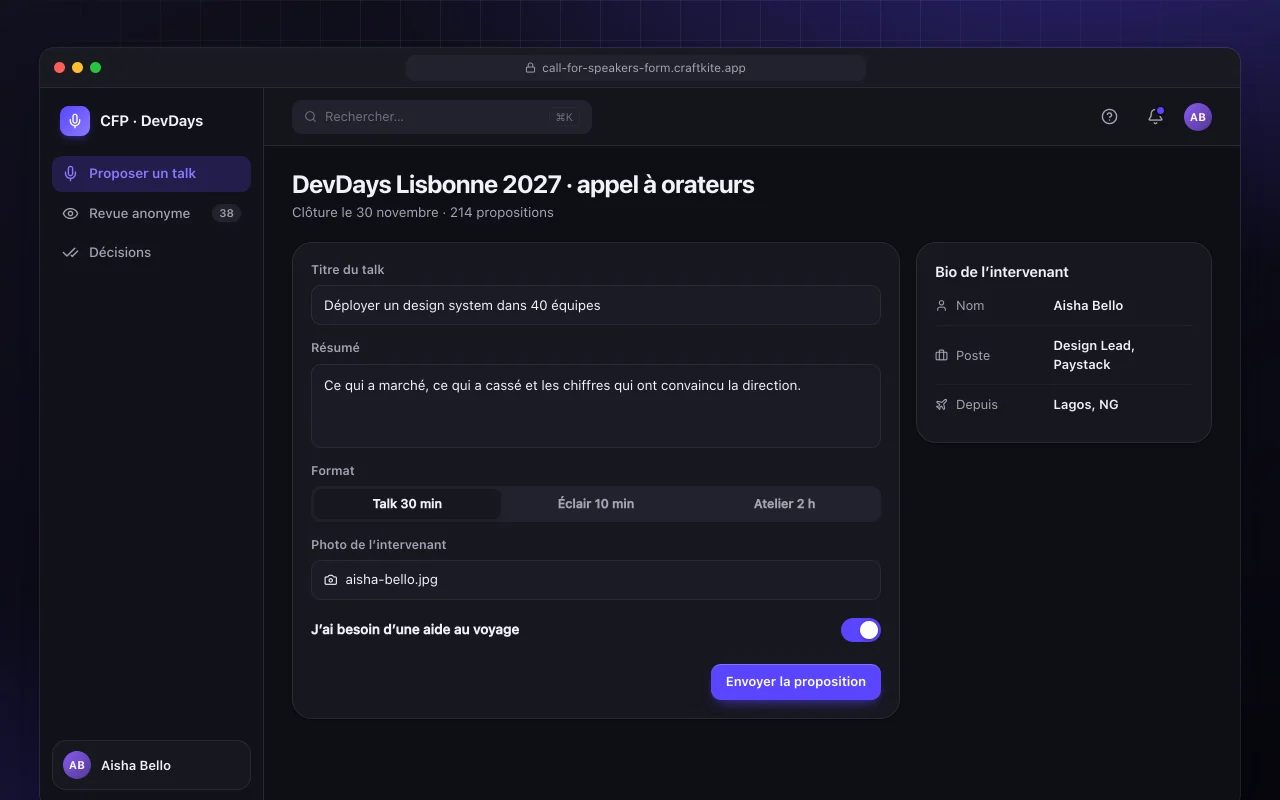The height and width of the screenshot is (800, 1280).
Task: Go to Proposer un talk
Action: click(x=151, y=174)
